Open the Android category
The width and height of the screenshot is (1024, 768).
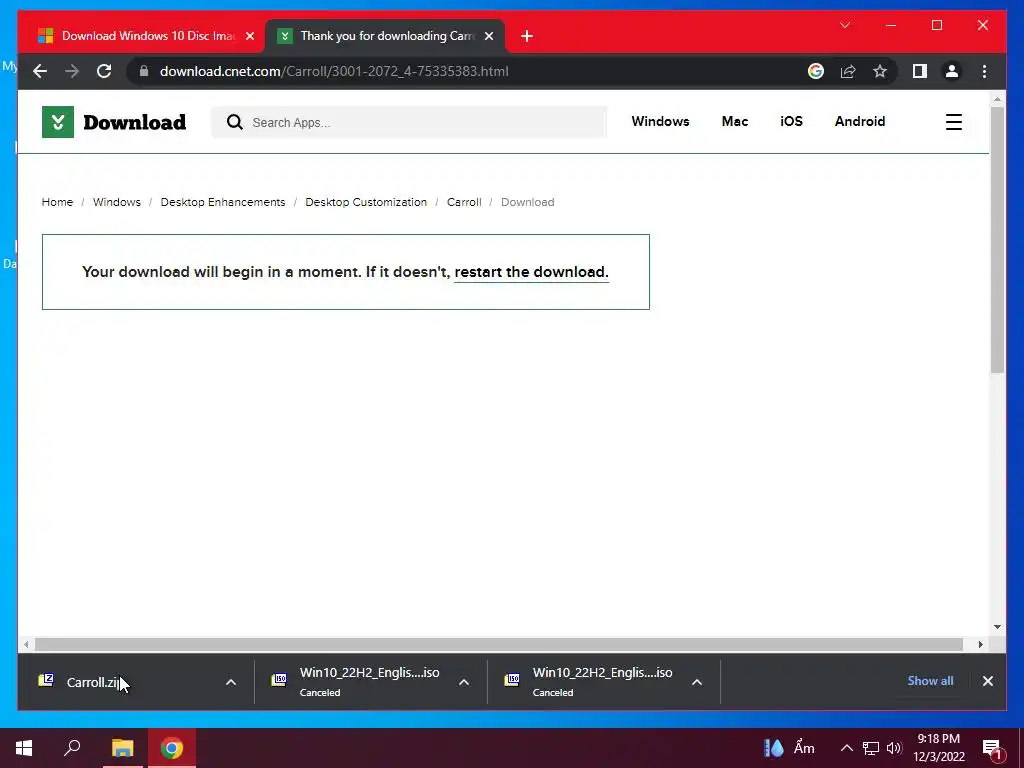(x=859, y=121)
